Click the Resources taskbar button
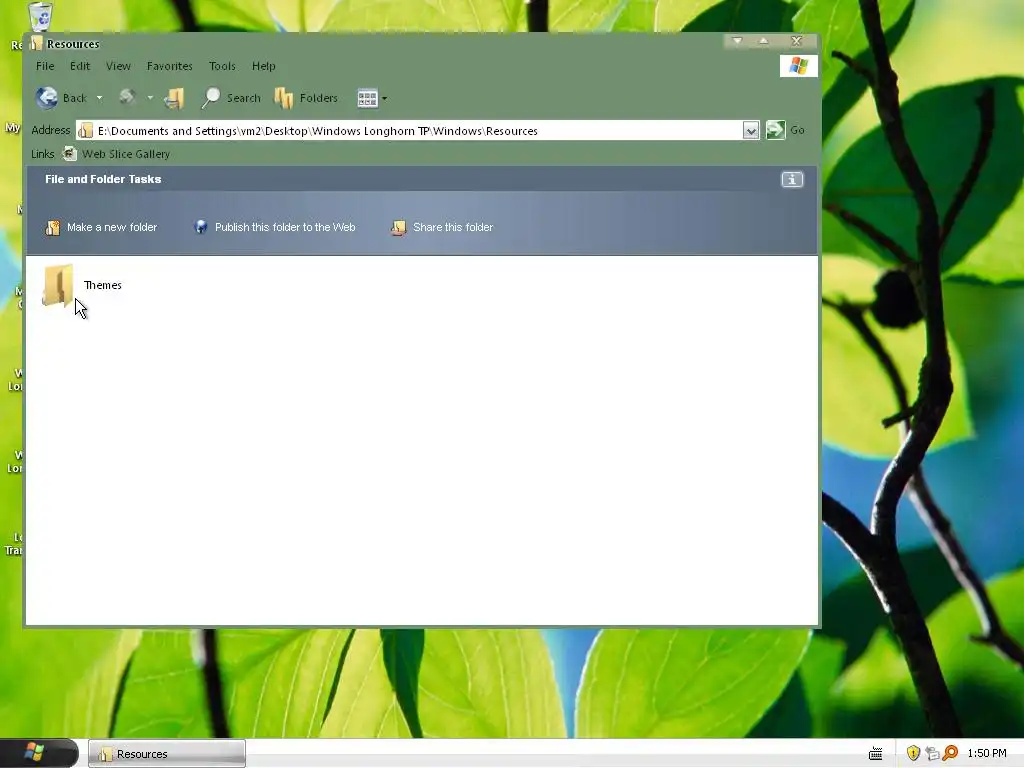The image size is (1024, 768). (x=167, y=754)
